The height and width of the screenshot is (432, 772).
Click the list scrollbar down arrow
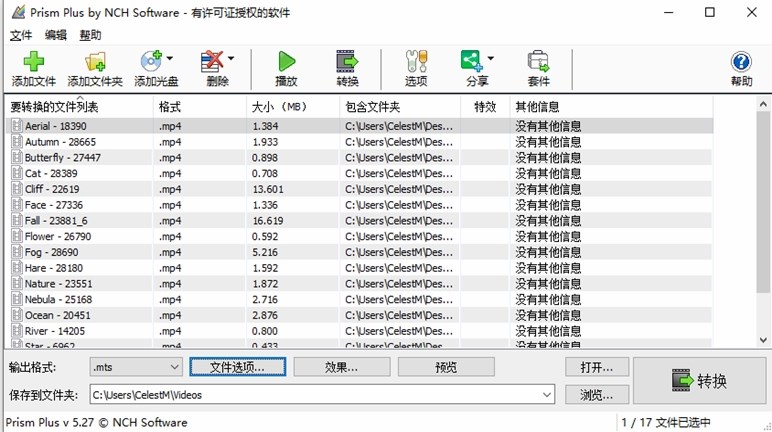click(x=763, y=340)
